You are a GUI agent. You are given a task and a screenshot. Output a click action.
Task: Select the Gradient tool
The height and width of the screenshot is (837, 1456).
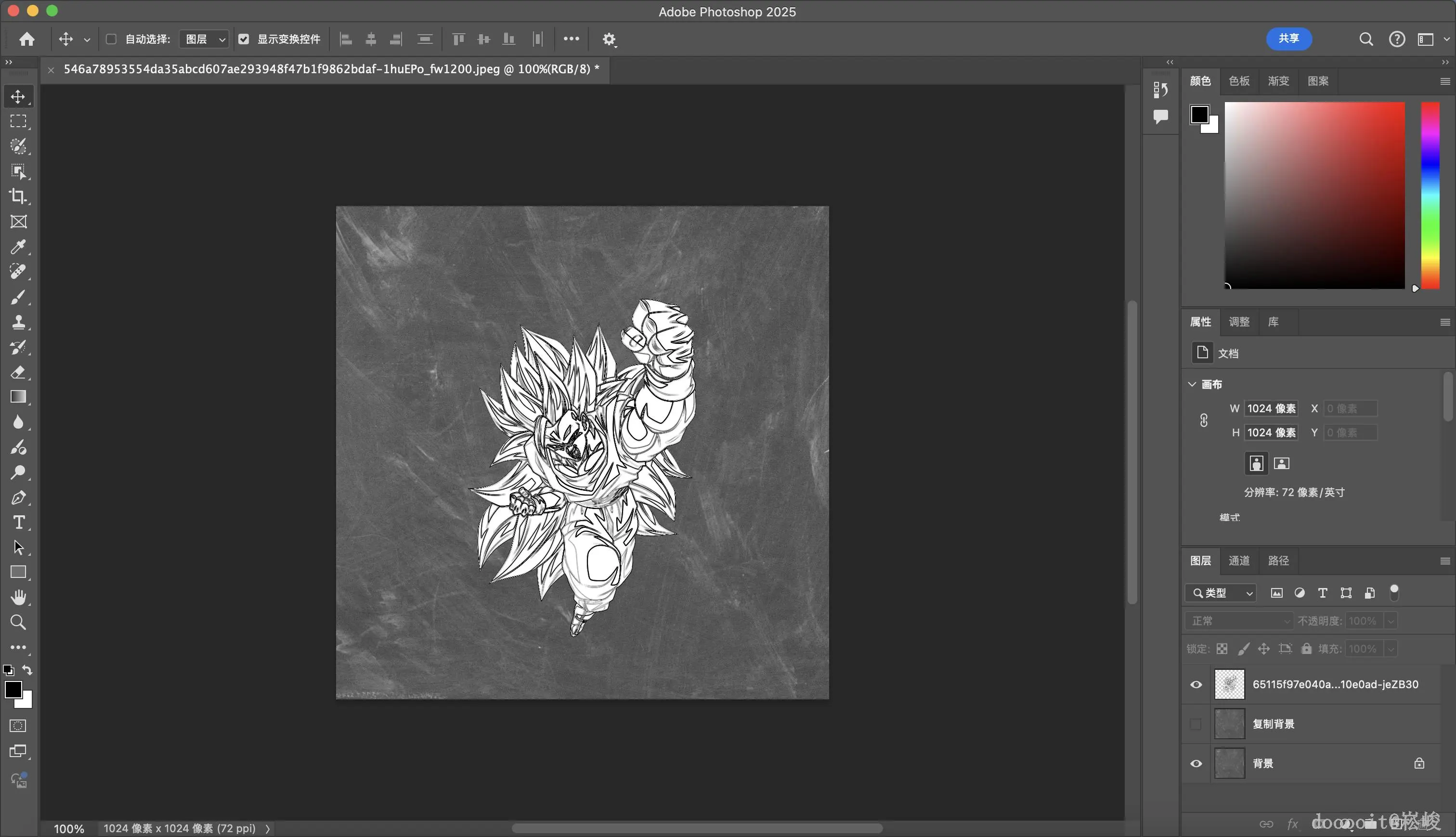point(18,397)
